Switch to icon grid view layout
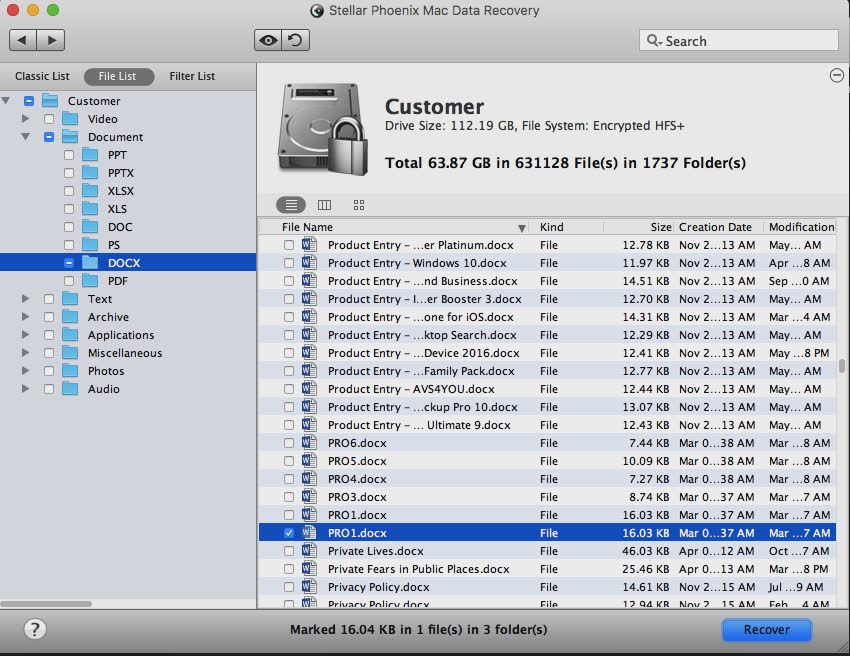This screenshot has height=656, width=850. tap(358, 204)
